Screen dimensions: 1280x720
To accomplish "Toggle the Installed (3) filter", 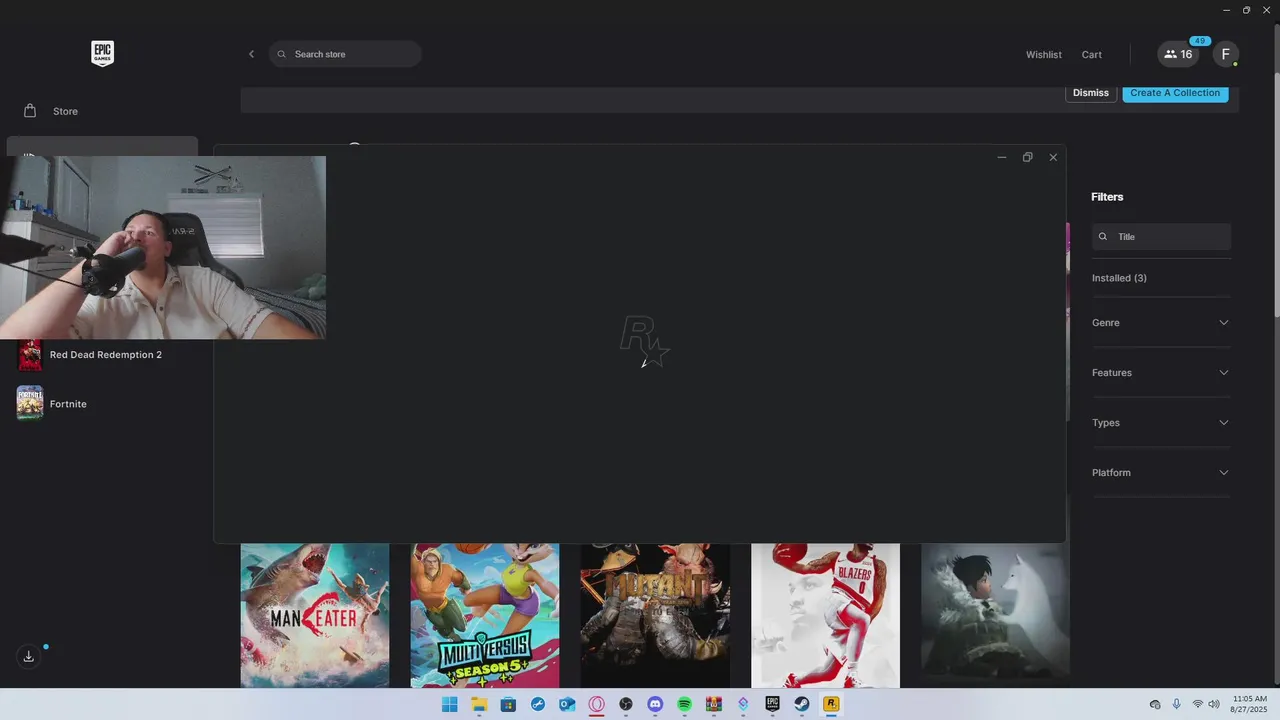I will click(x=1119, y=278).
